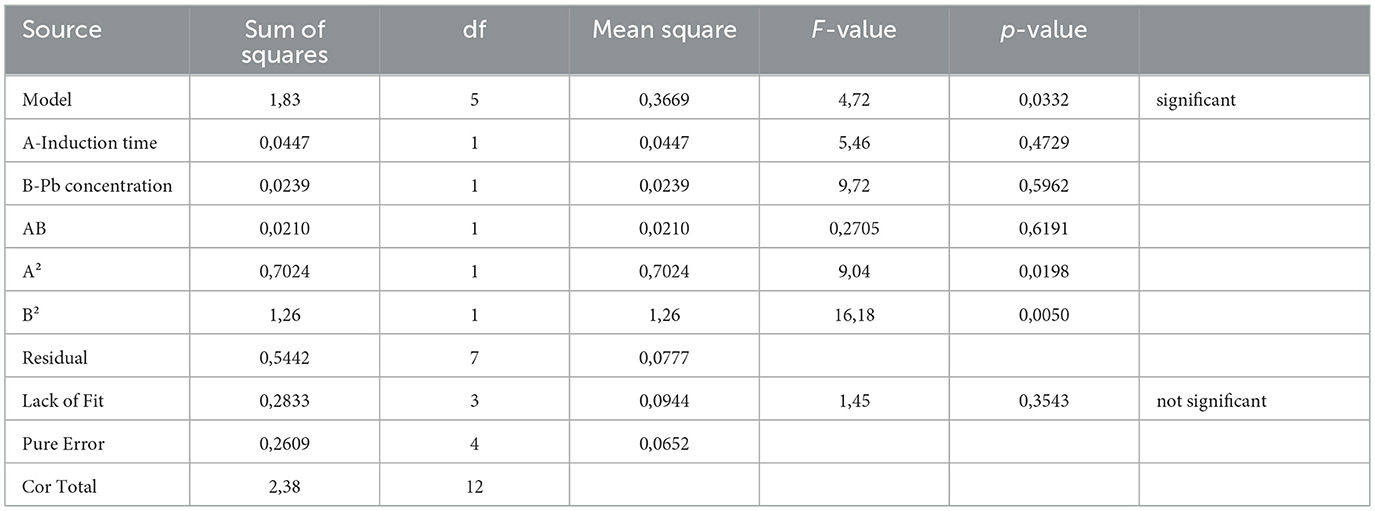Click the F-value cell showing 16,18

click(853, 315)
